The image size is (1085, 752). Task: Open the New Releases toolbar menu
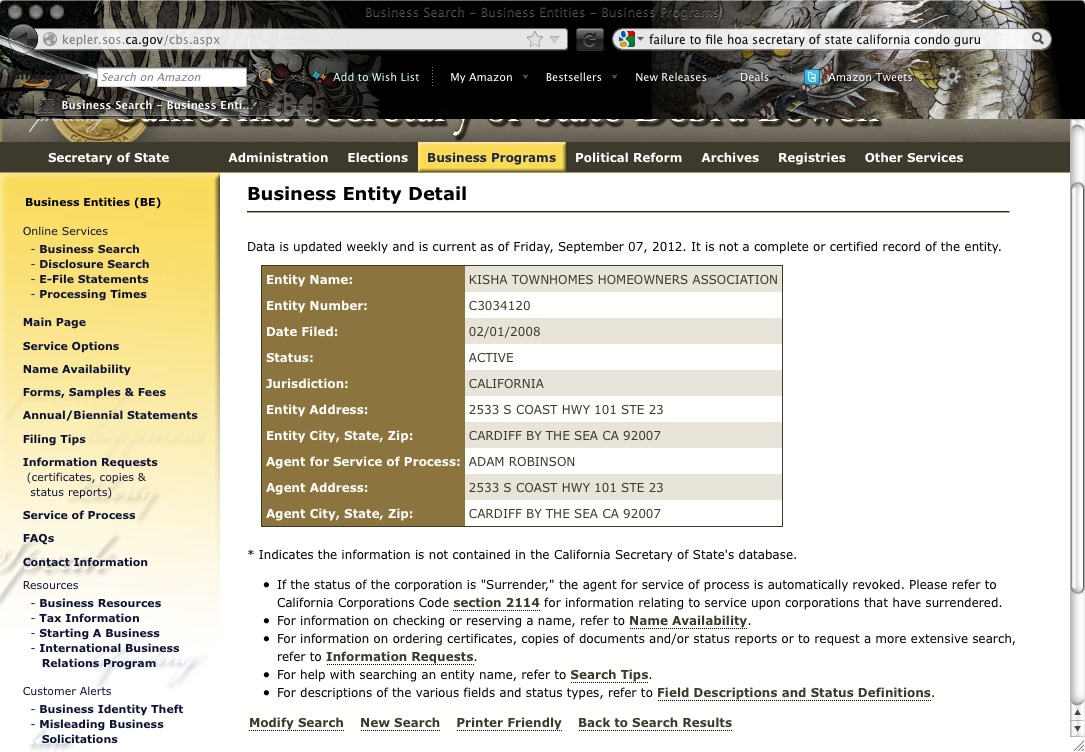point(671,77)
